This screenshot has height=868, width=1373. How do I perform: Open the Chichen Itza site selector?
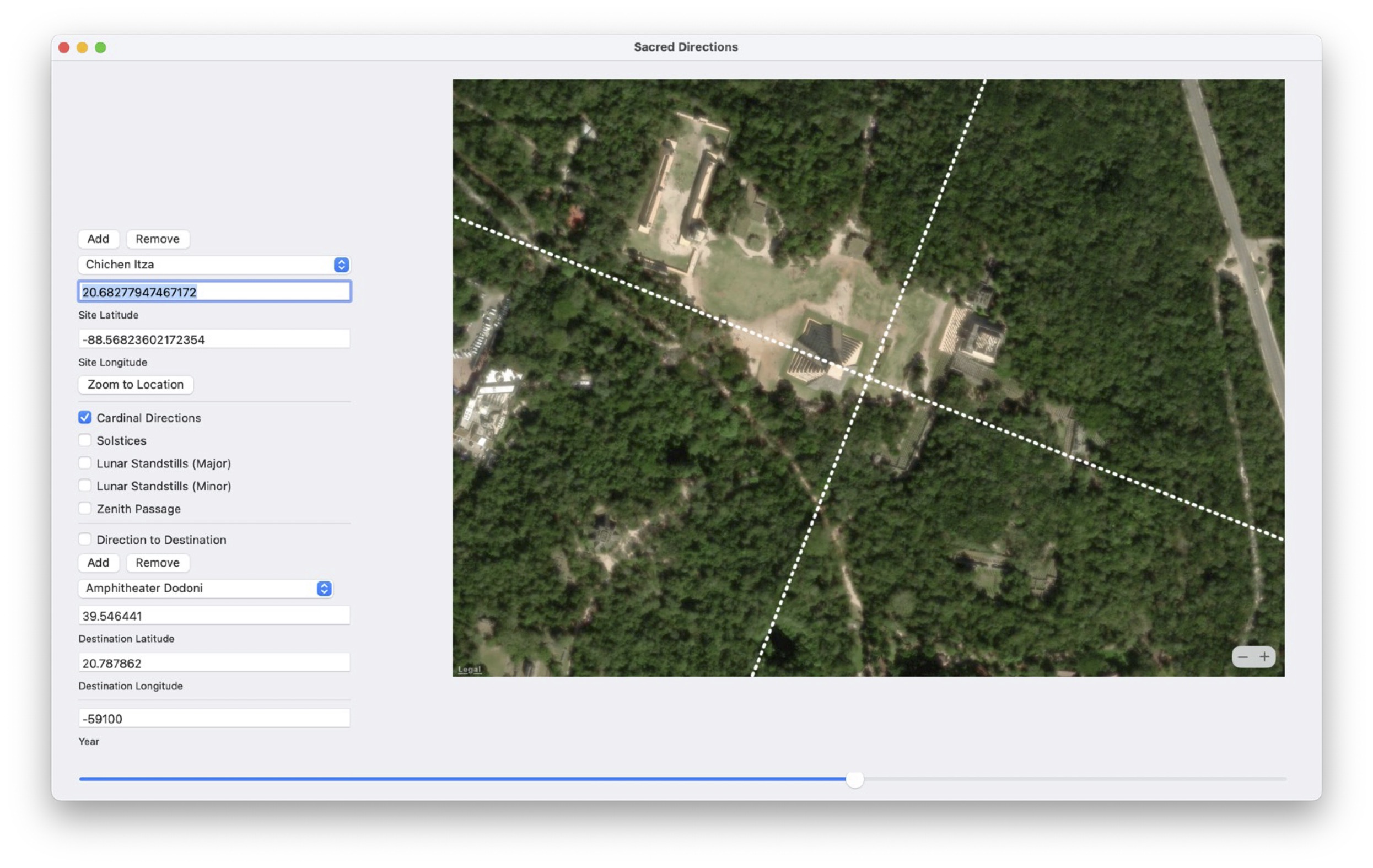(205, 265)
